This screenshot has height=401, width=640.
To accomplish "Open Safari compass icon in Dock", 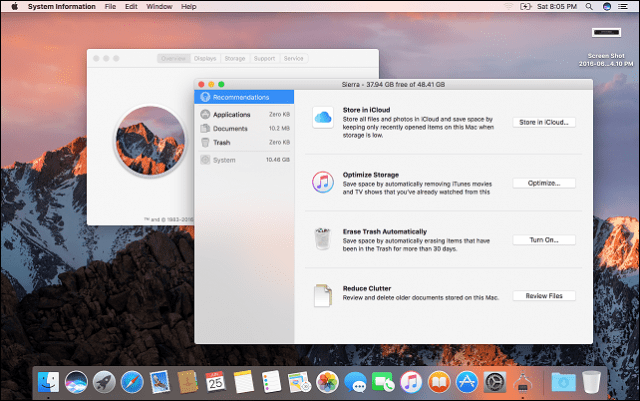I will pyautogui.click(x=132, y=382).
